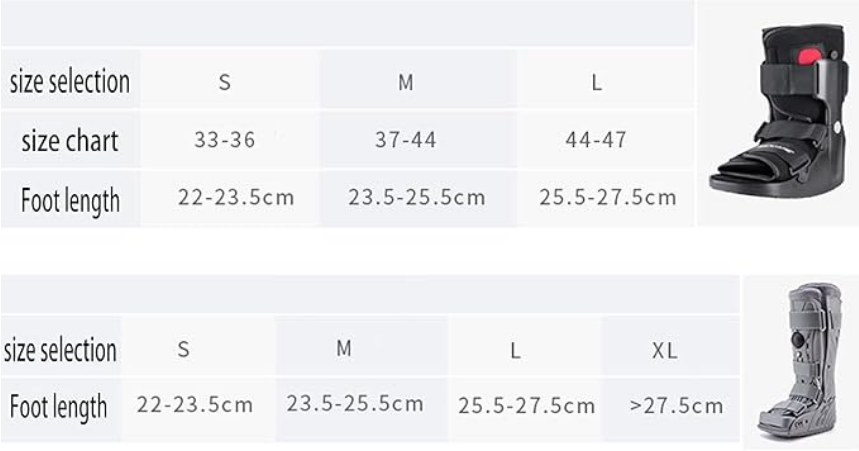Viewport: 859px width, 451px height.
Task: Click the gray tall walking boot image
Action: pos(799,360)
